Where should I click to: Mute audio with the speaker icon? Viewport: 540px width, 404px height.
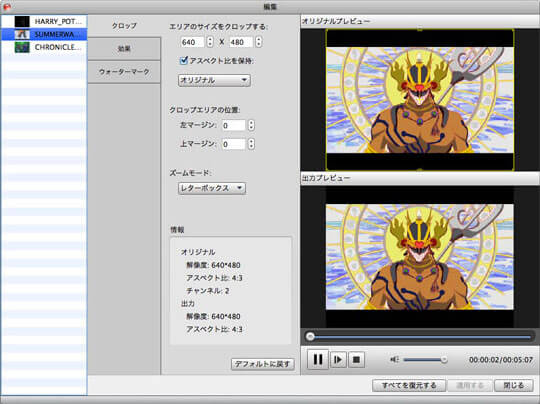point(394,360)
